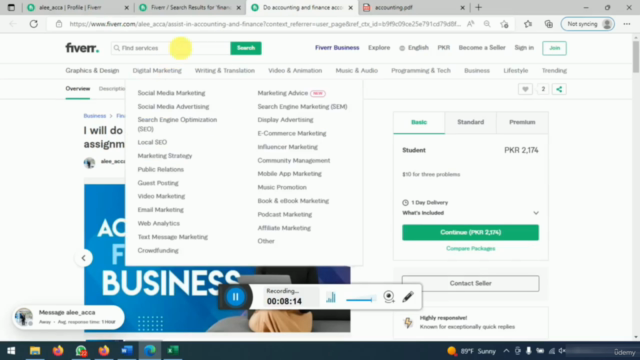Image resolution: width=640 pixels, height=360 pixels.
Task: Choose Influencer Marketing item
Action: point(288,147)
